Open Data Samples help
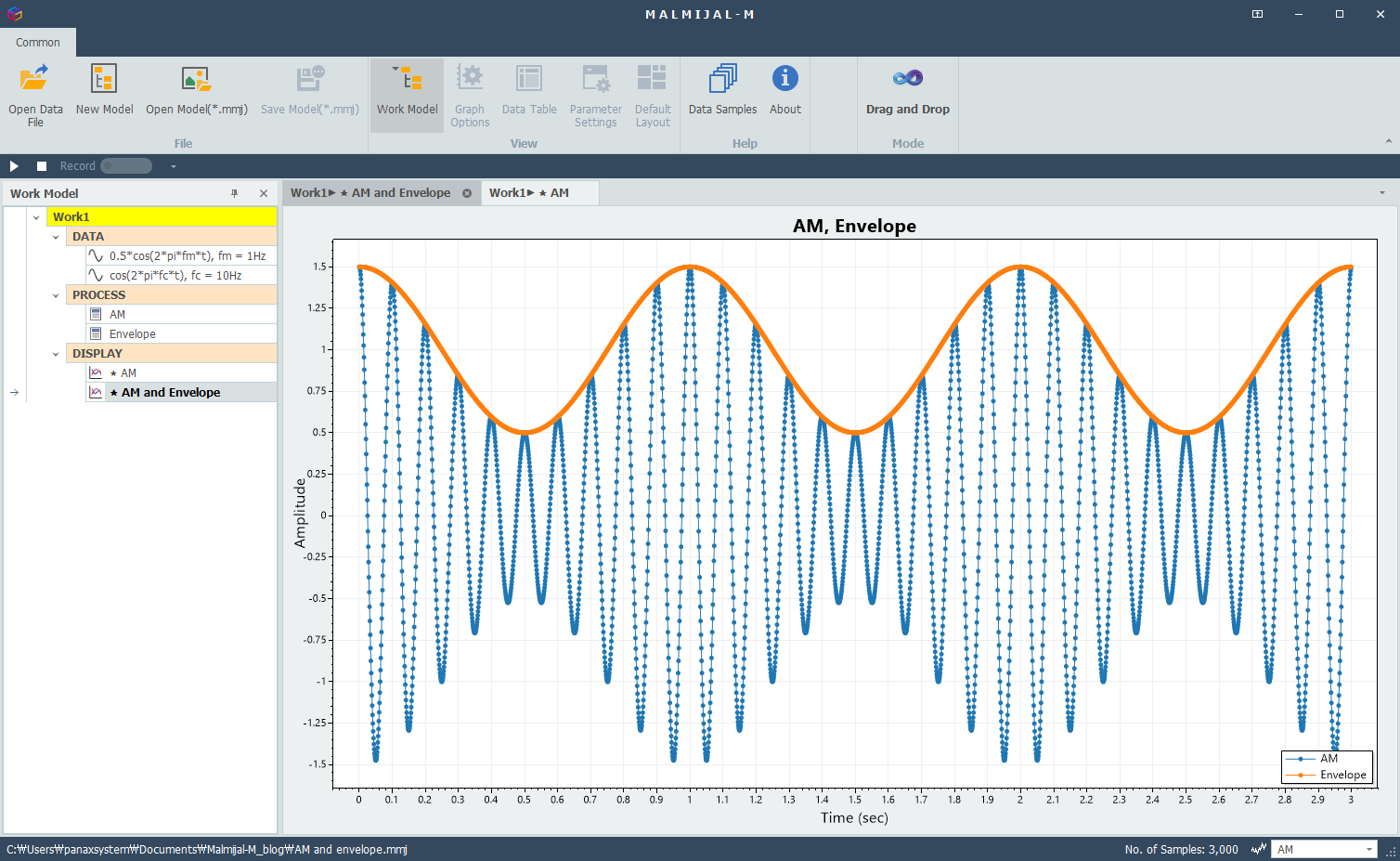This screenshot has width=1400, height=861. (722, 90)
